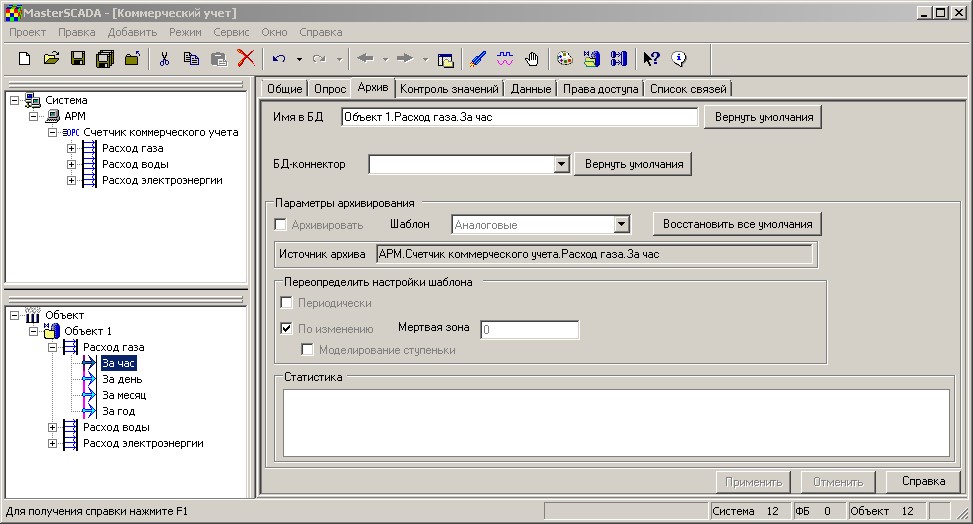
Task: Click the blue pen startup mode icon
Action: [477, 59]
